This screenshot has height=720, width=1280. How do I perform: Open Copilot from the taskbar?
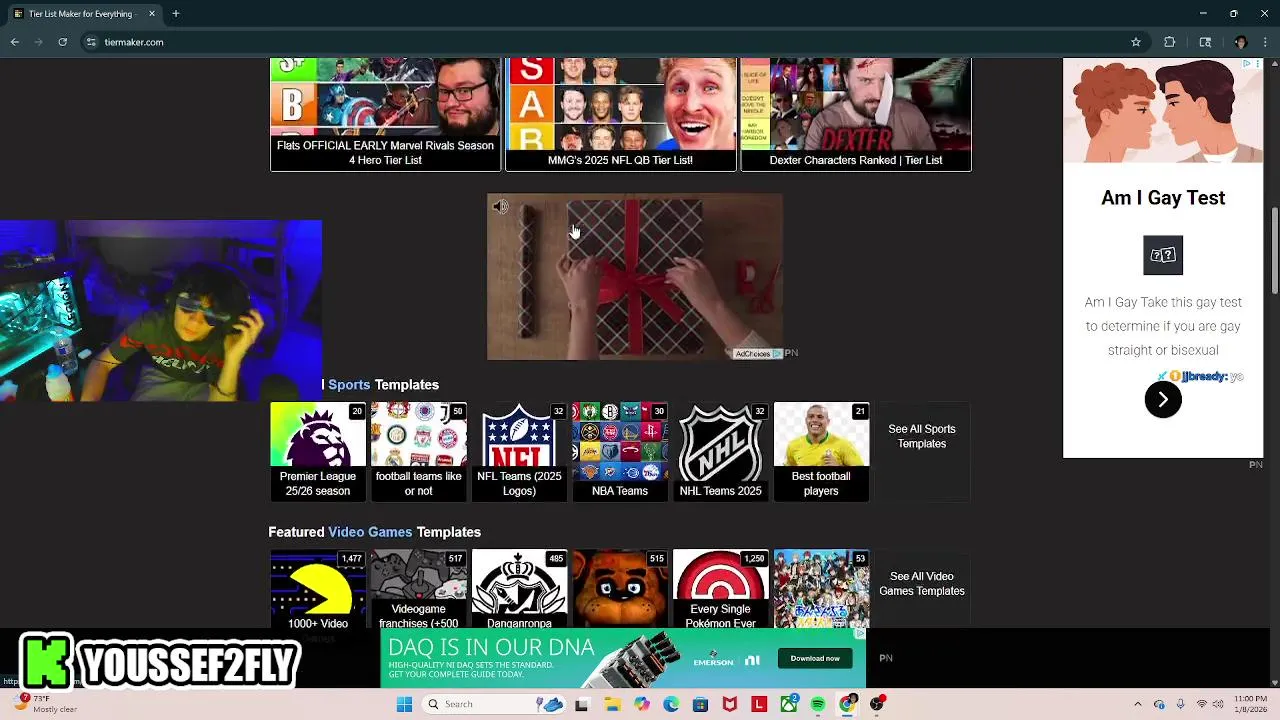642,704
